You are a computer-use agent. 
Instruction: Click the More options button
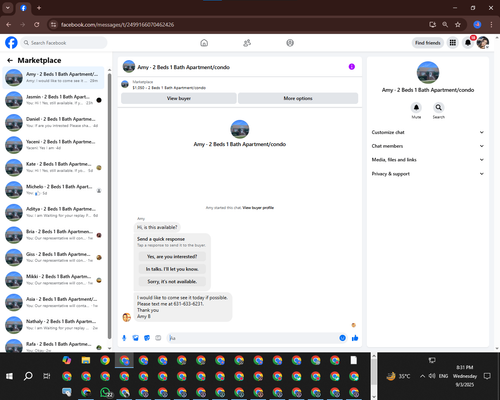(x=298, y=98)
